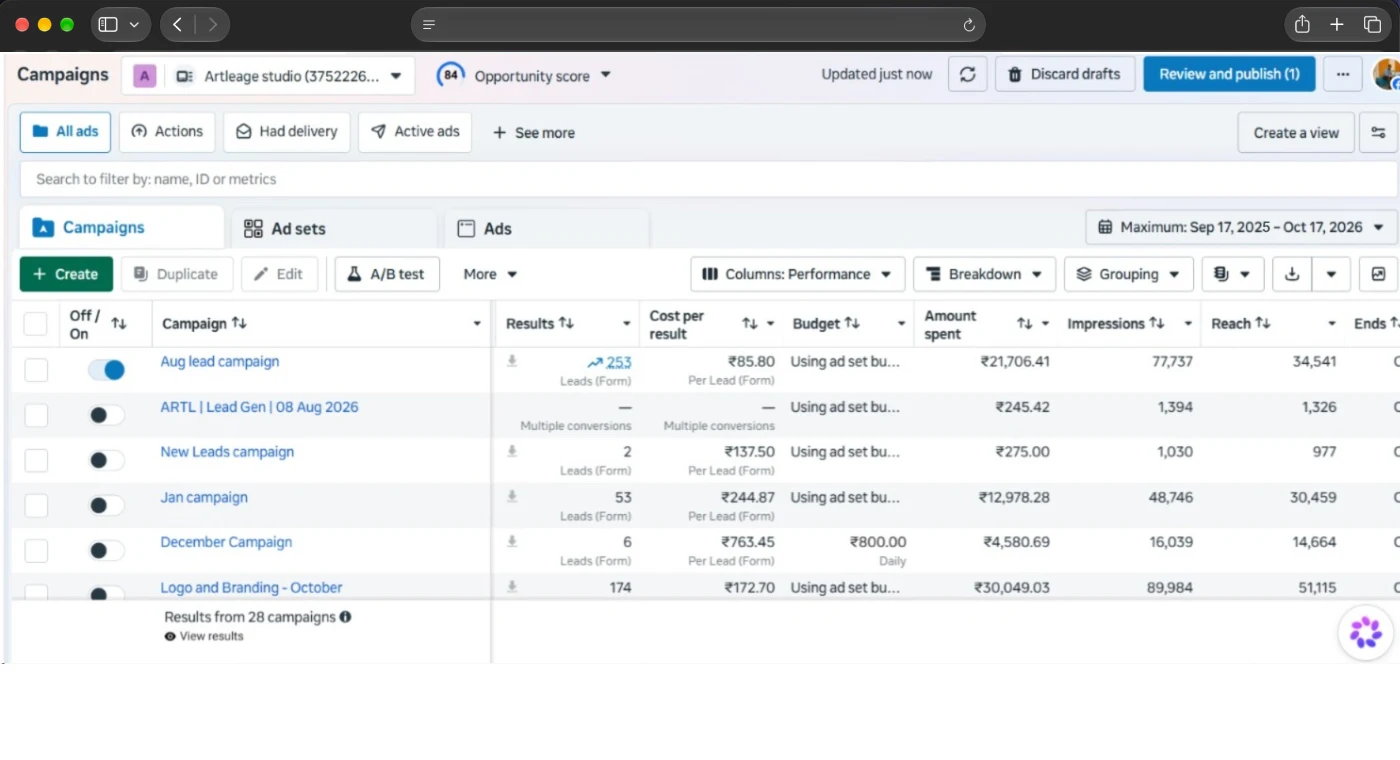Click the search filter input field
Image resolution: width=1400 pixels, height=760 pixels.
pos(708,179)
